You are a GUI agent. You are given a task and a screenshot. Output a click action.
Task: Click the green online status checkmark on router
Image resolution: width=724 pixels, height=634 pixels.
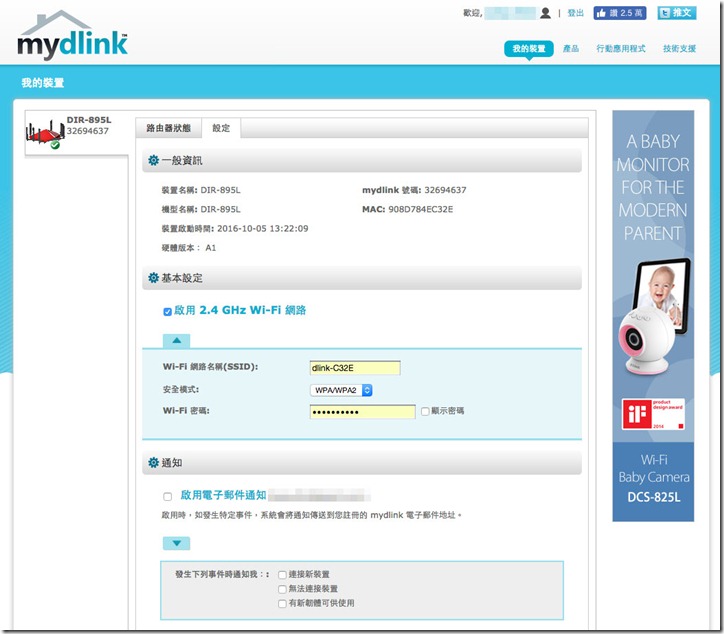[x=55, y=145]
